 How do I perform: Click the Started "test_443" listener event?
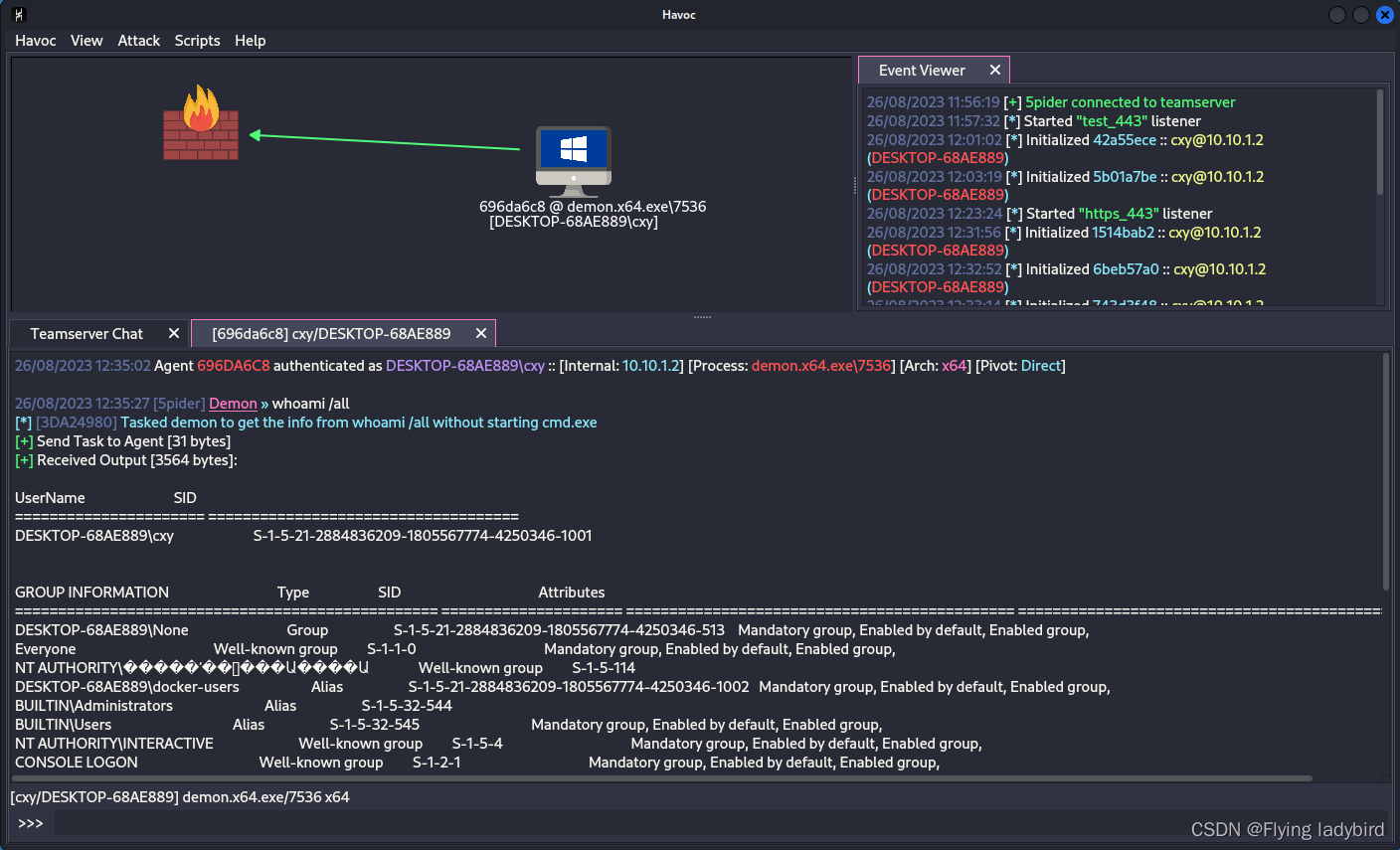[1034, 121]
